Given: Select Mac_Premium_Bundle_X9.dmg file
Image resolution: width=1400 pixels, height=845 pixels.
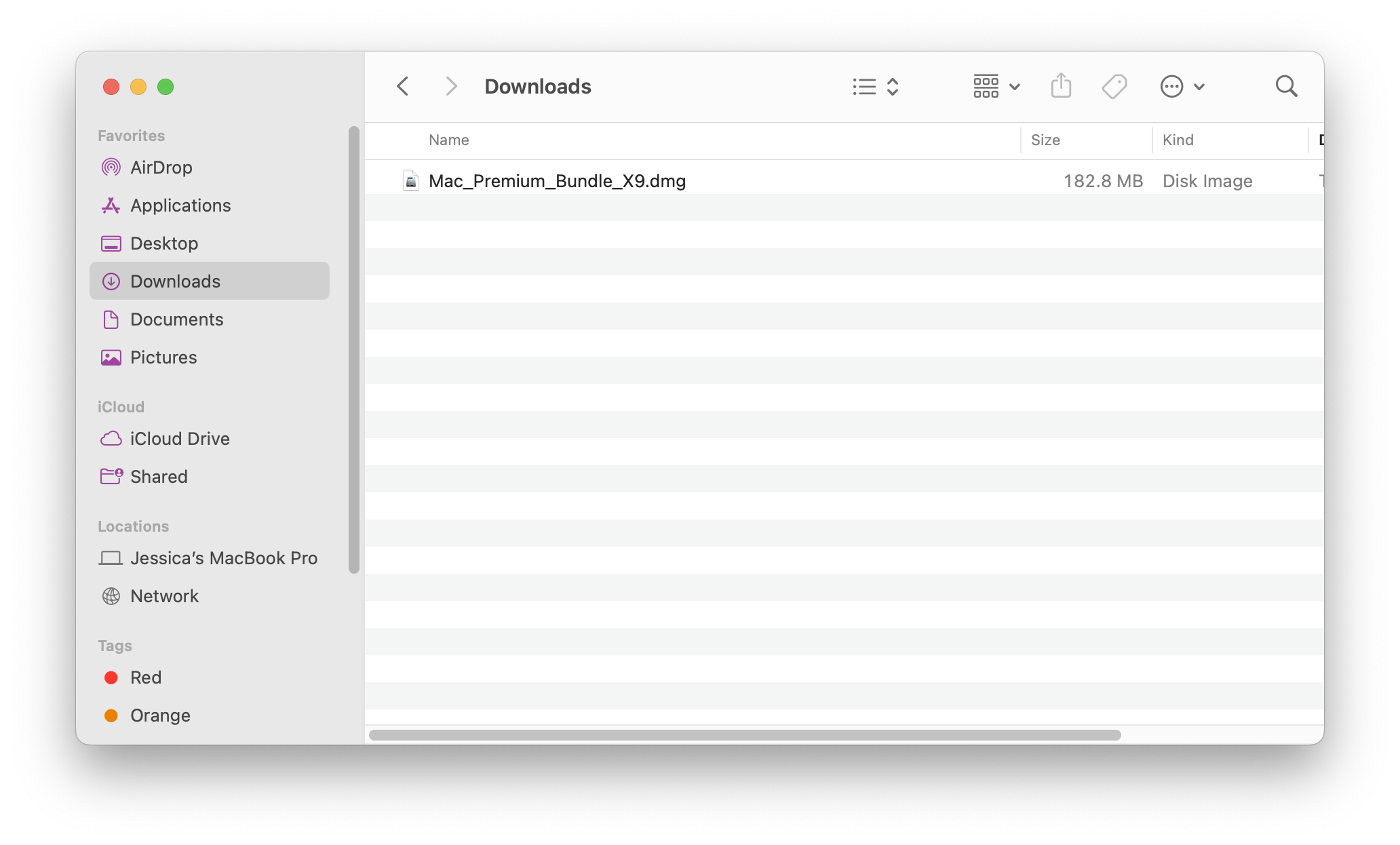Looking at the screenshot, I should 556,181.
